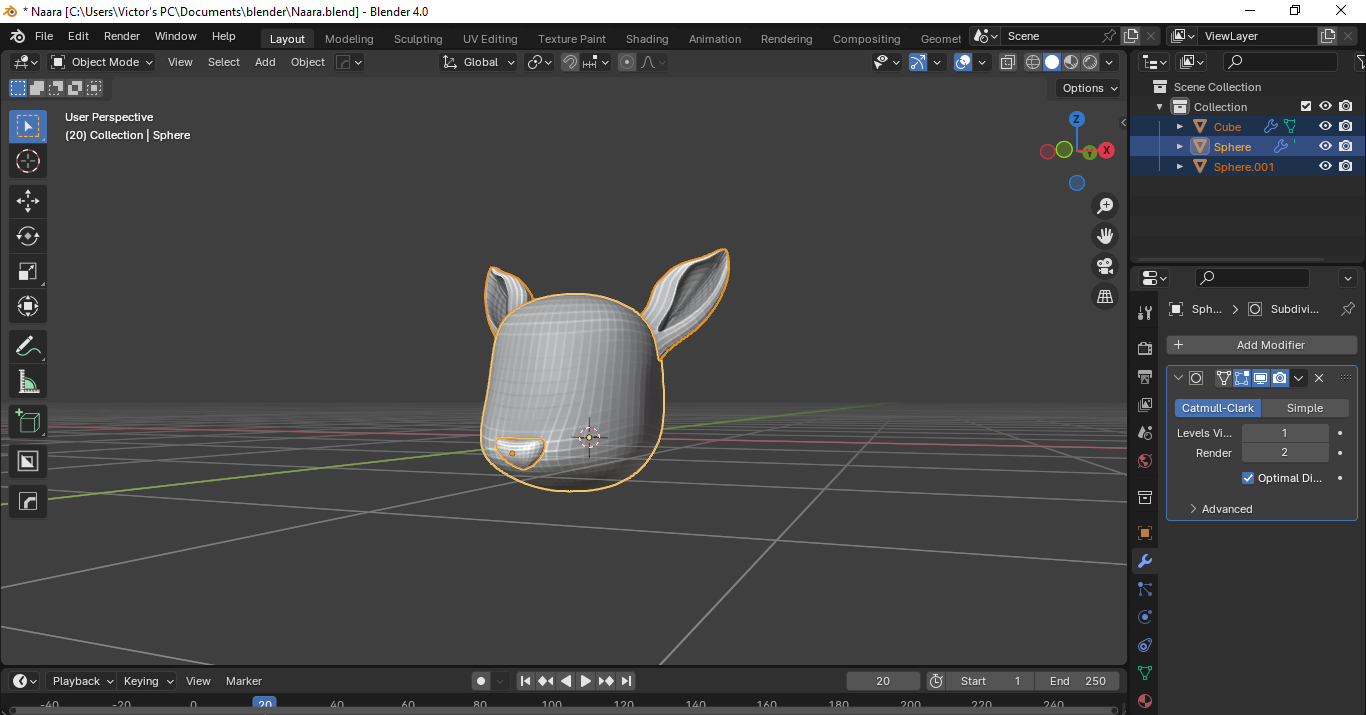Viewport: 1366px width, 715px height.
Task: Open the Output properties tab
Action: pos(1145,376)
